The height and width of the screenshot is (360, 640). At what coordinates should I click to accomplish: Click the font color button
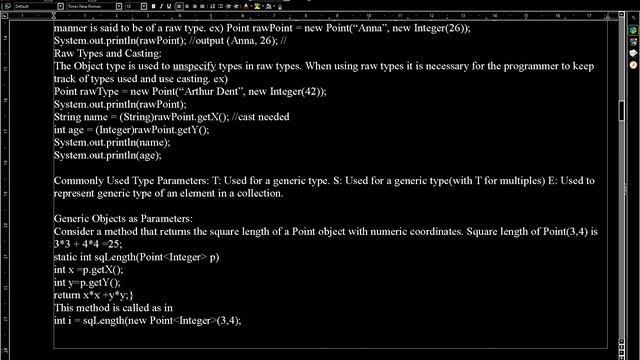tap(246, 6)
